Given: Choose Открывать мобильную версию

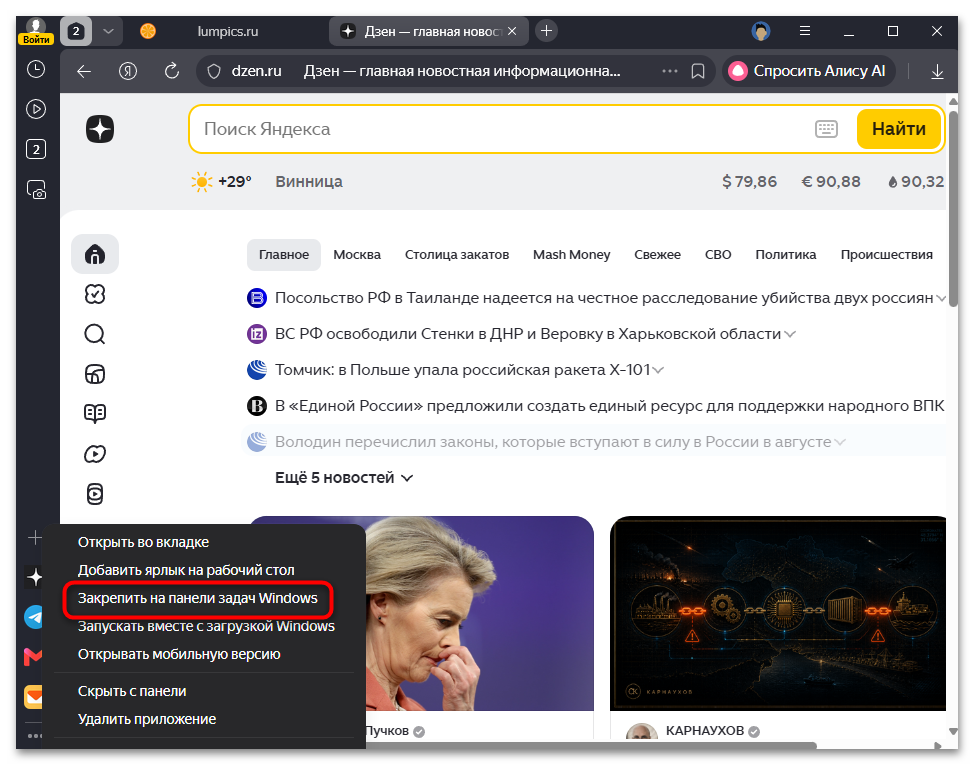Looking at the screenshot, I should [179, 654].
